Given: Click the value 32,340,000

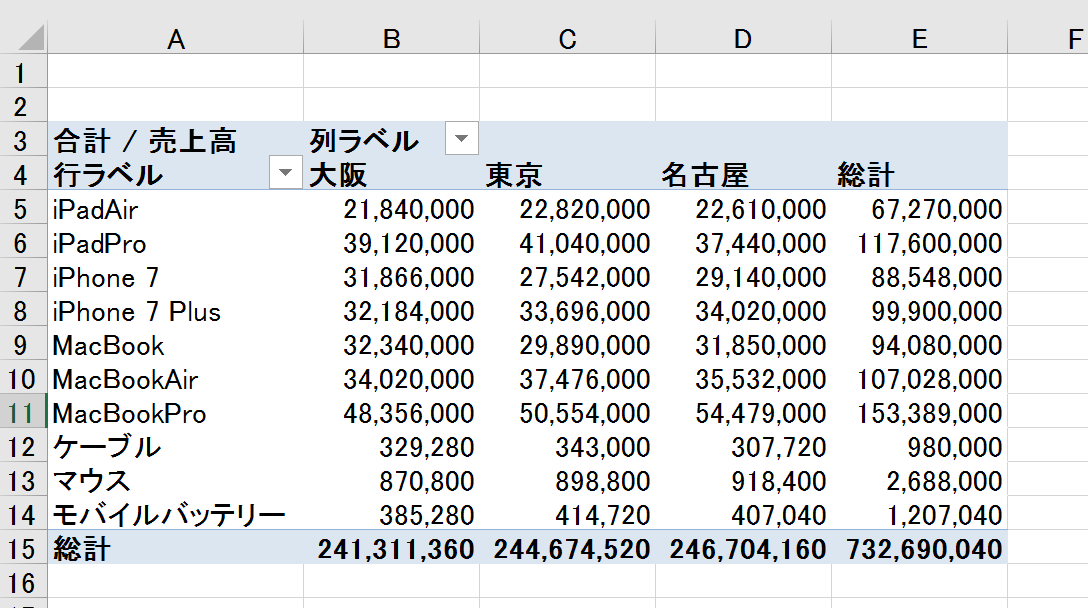Looking at the screenshot, I should 409,346.
